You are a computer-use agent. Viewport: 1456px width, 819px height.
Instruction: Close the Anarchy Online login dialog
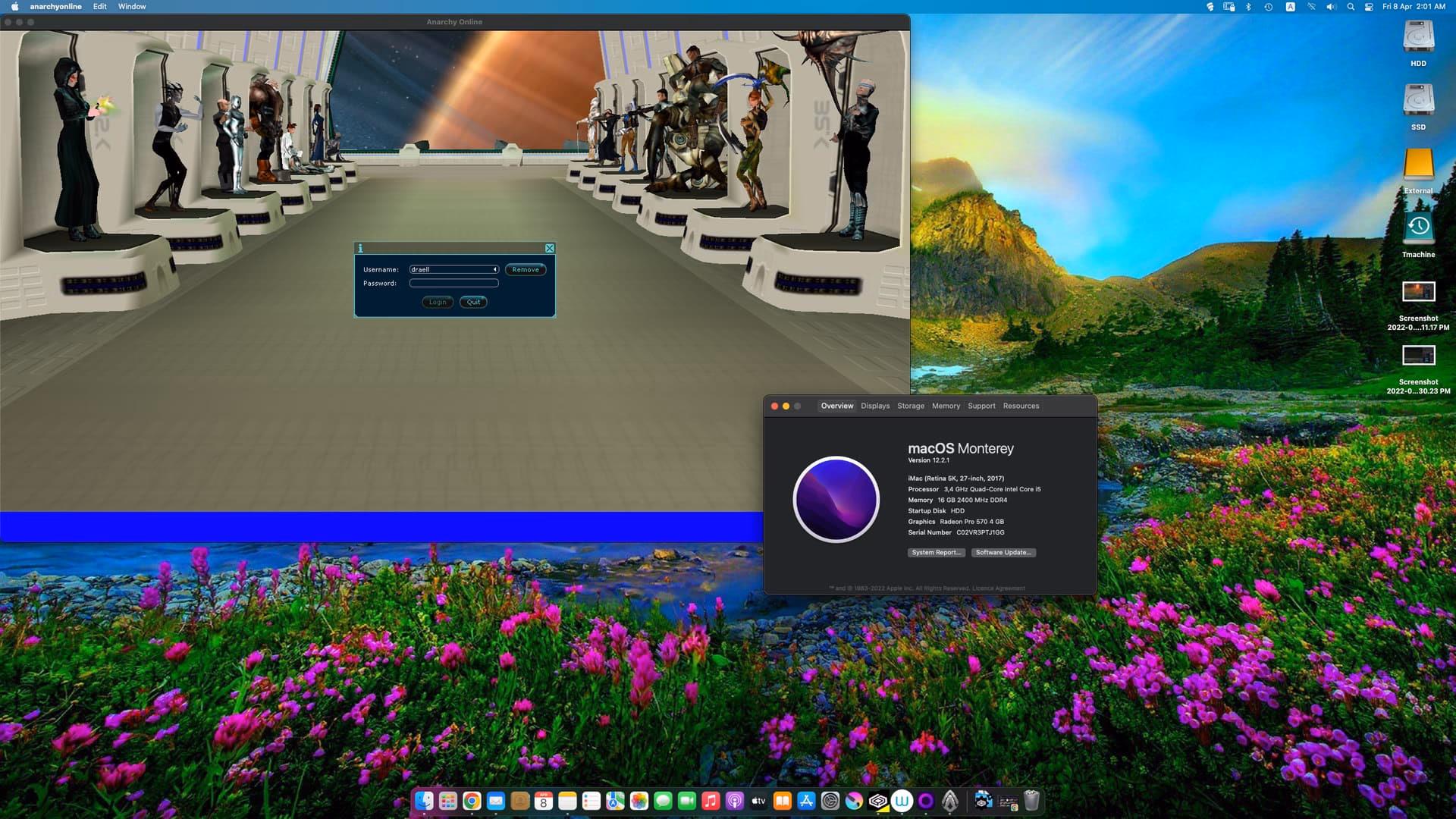(550, 248)
